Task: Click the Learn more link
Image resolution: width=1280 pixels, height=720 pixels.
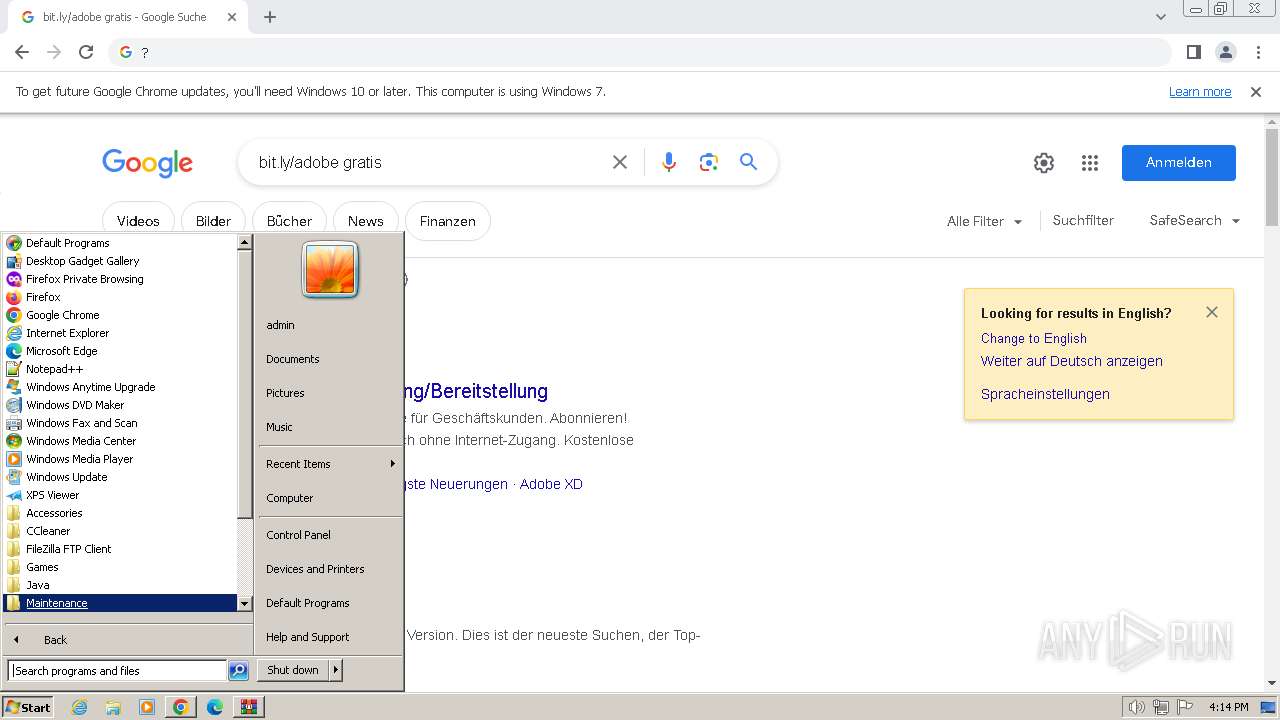Action: pyautogui.click(x=1200, y=92)
